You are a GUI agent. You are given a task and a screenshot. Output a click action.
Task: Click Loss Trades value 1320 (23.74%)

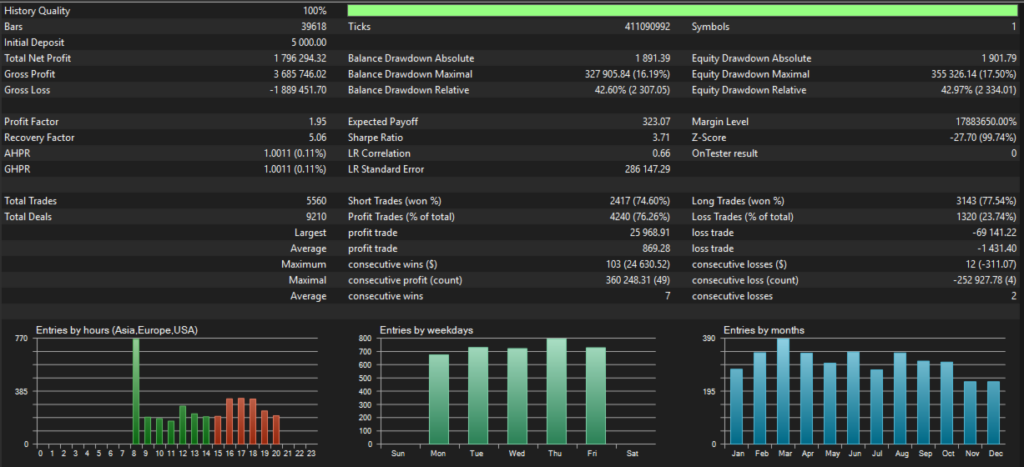[x=984, y=217]
